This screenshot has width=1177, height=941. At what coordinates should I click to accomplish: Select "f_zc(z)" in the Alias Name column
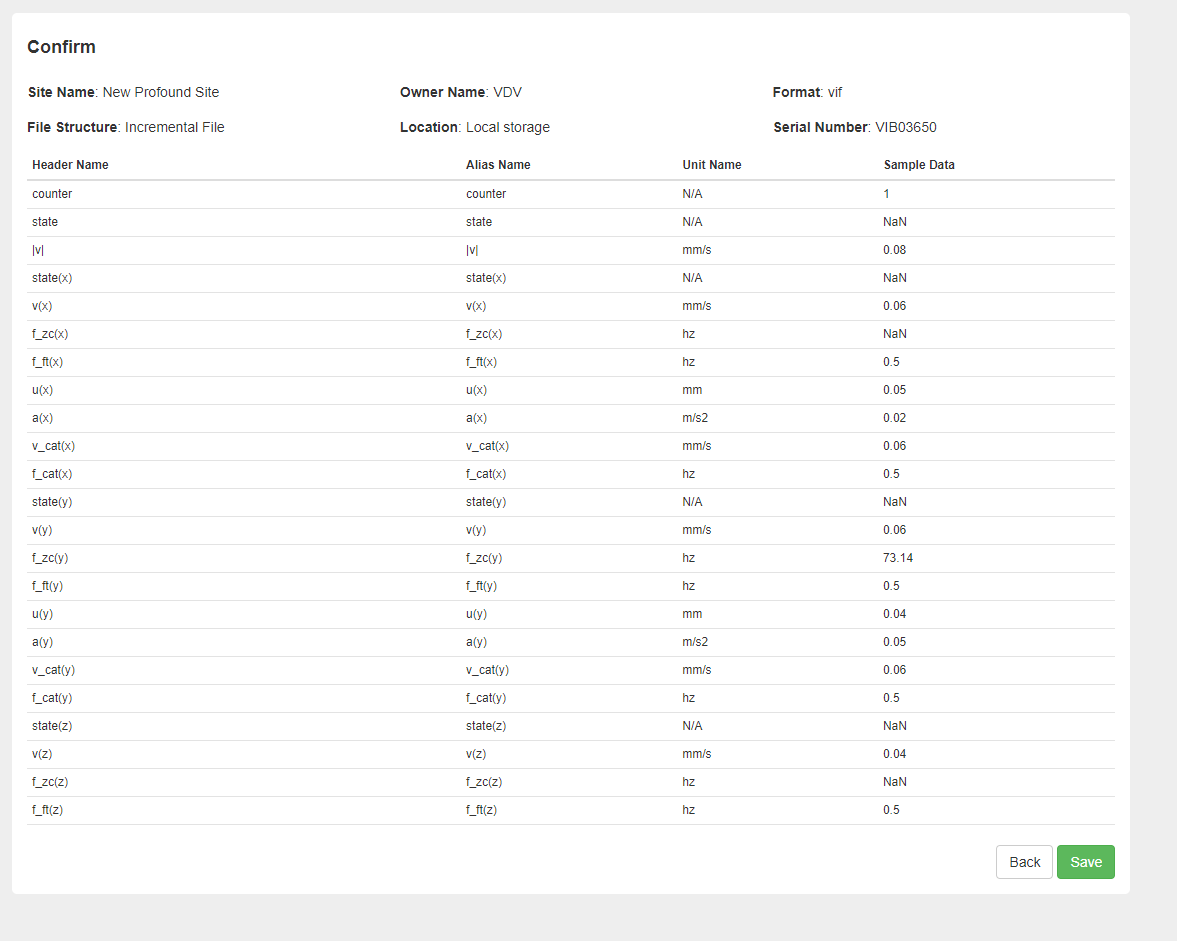[483, 782]
